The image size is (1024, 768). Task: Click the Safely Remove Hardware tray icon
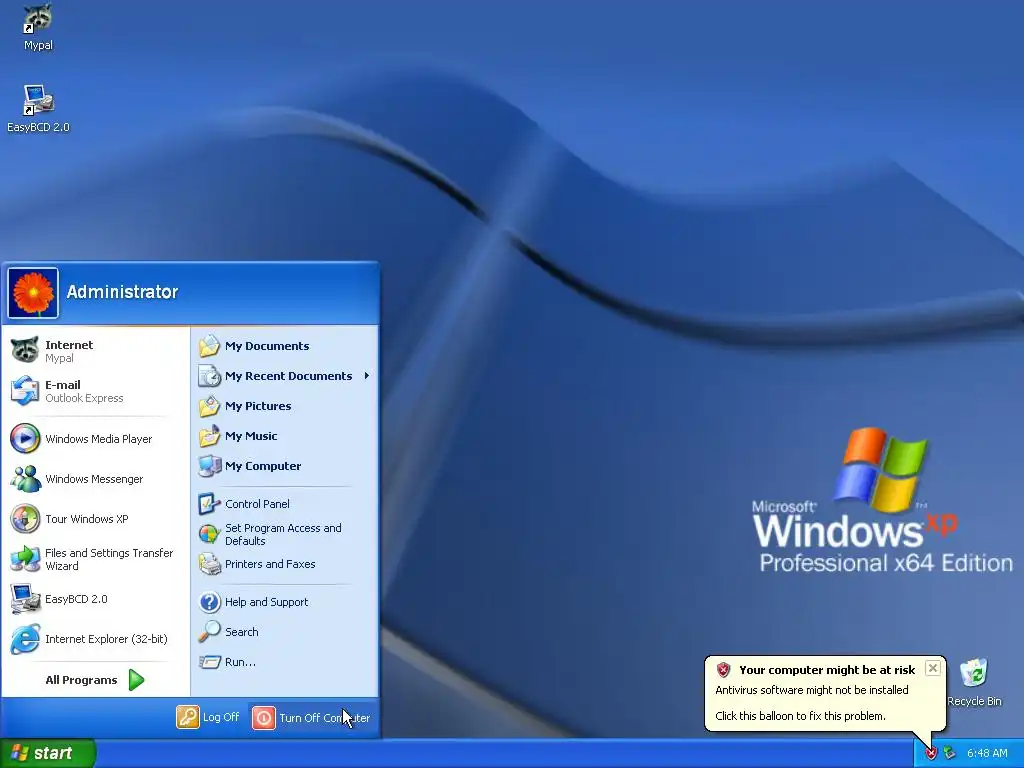pos(949,754)
